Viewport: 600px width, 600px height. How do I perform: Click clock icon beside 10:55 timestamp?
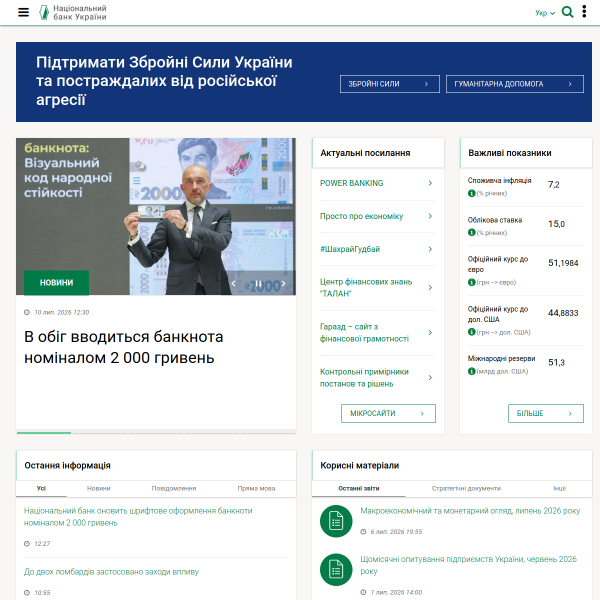click(27, 593)
